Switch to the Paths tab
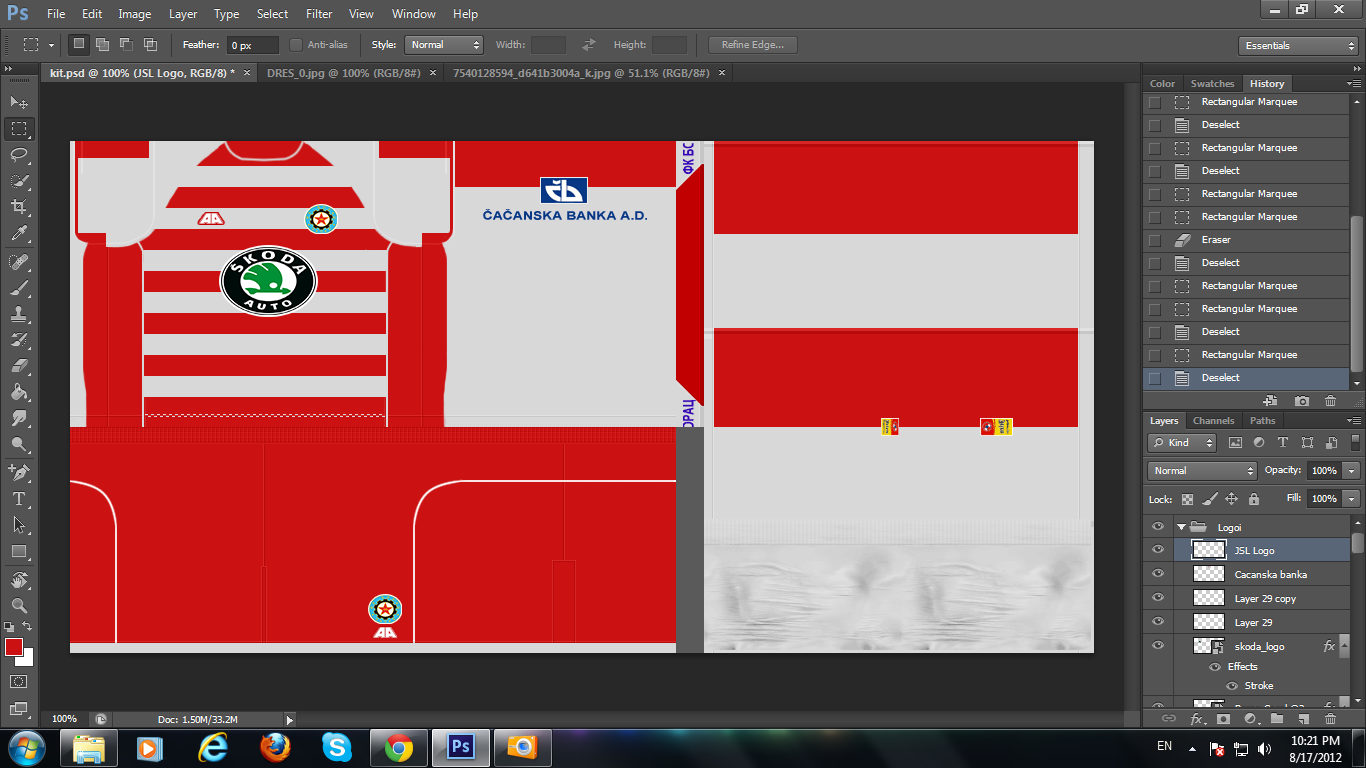1366x768 pixels. (1262, 421)
